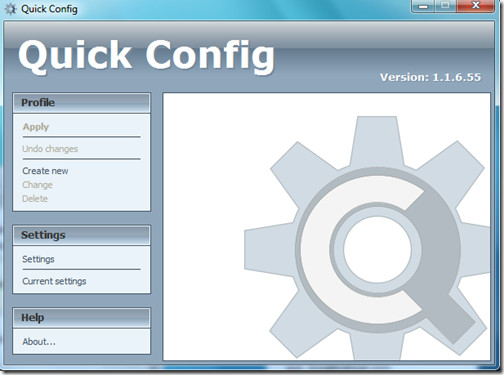Screen dimensions: 504x375
Task: Click Delete under Profile
Action: 35,199
